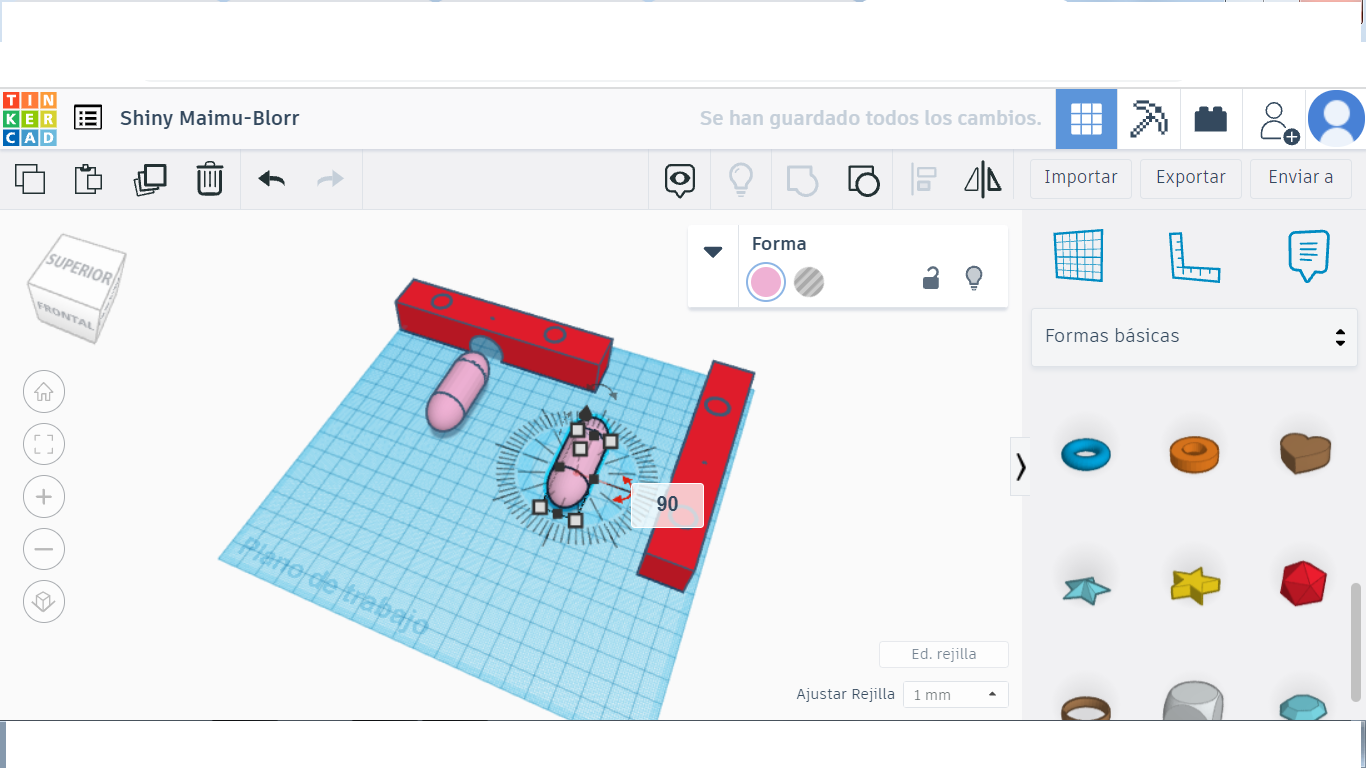This screenshot has height=768, width=1366.
Task: Toggle the shape lock icon
Action: pos(931,278)
